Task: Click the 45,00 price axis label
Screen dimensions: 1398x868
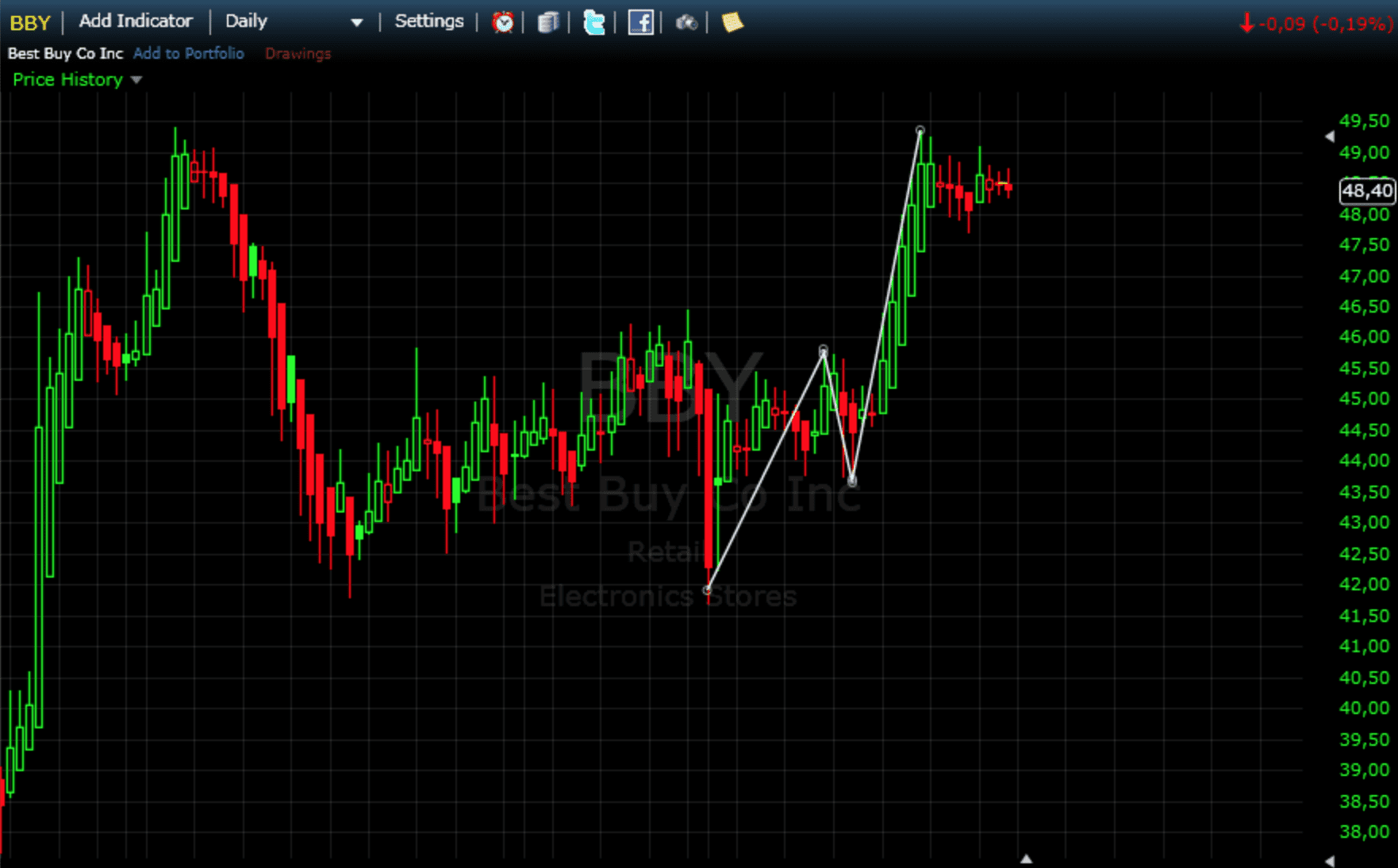Action: click(1364, 399)
